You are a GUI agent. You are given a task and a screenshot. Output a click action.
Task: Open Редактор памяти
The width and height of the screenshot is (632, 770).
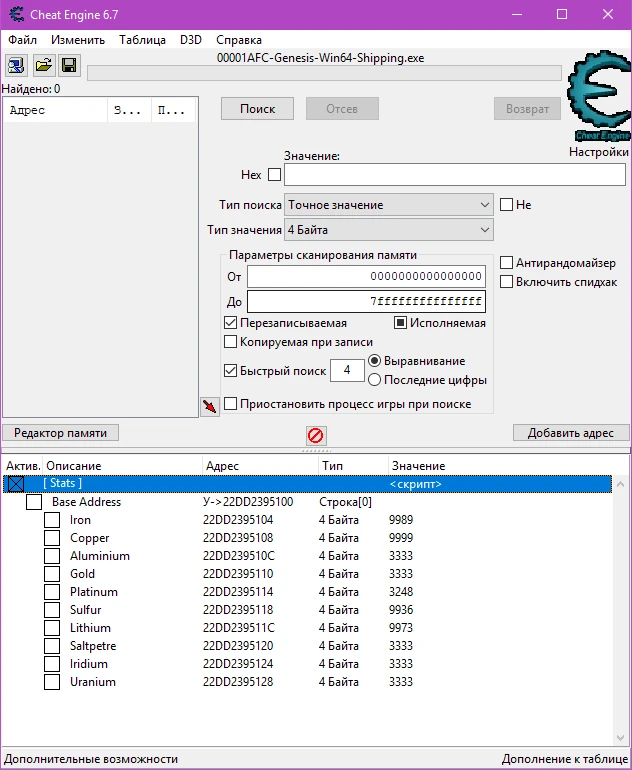[x=60, y=433]
